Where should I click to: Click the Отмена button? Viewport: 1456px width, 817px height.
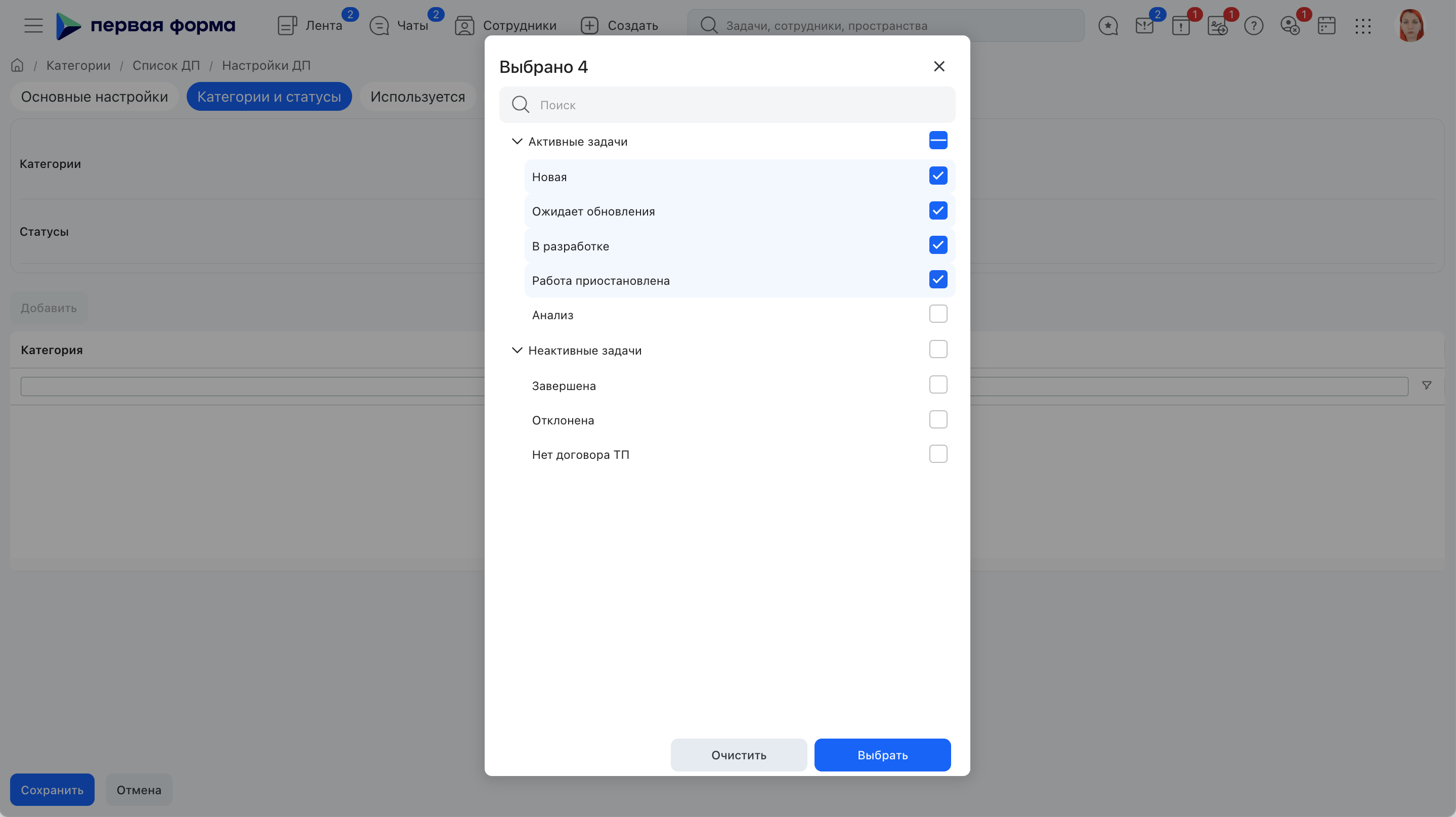tap(139, 790)
